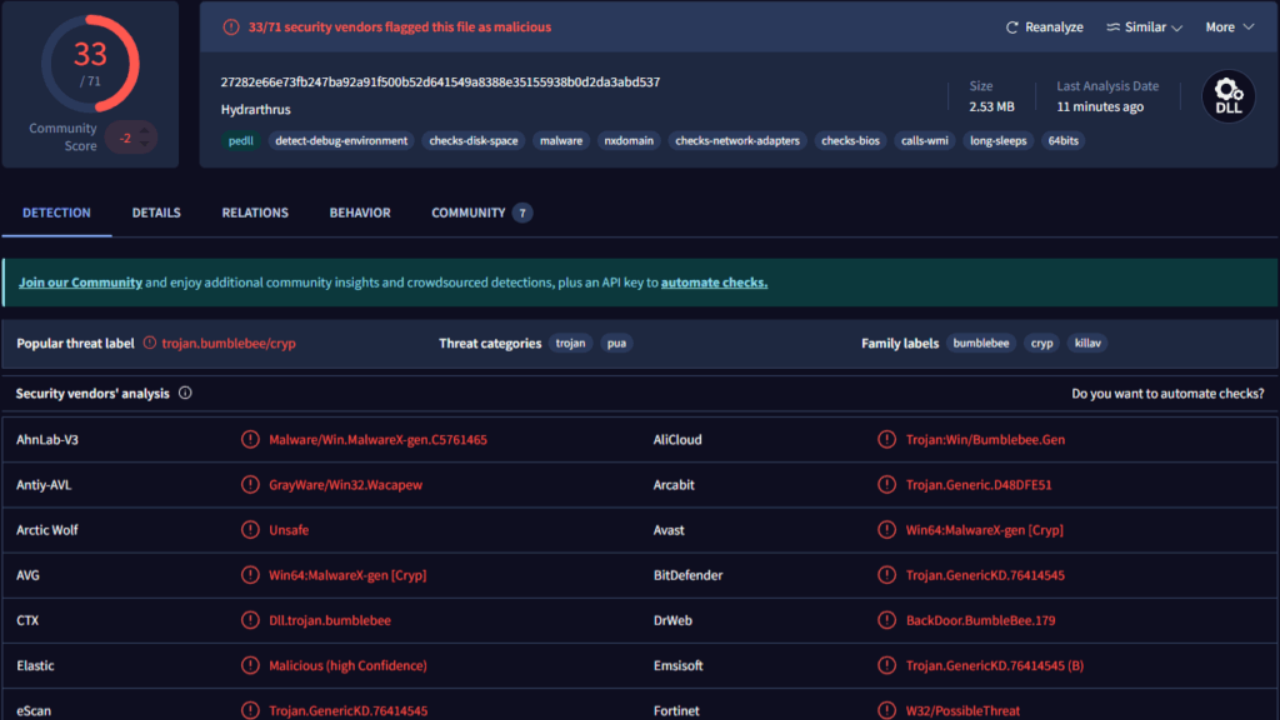Click the alert icon in the Arcabit result
This screenshot has height=720, width=1280.
887,485
